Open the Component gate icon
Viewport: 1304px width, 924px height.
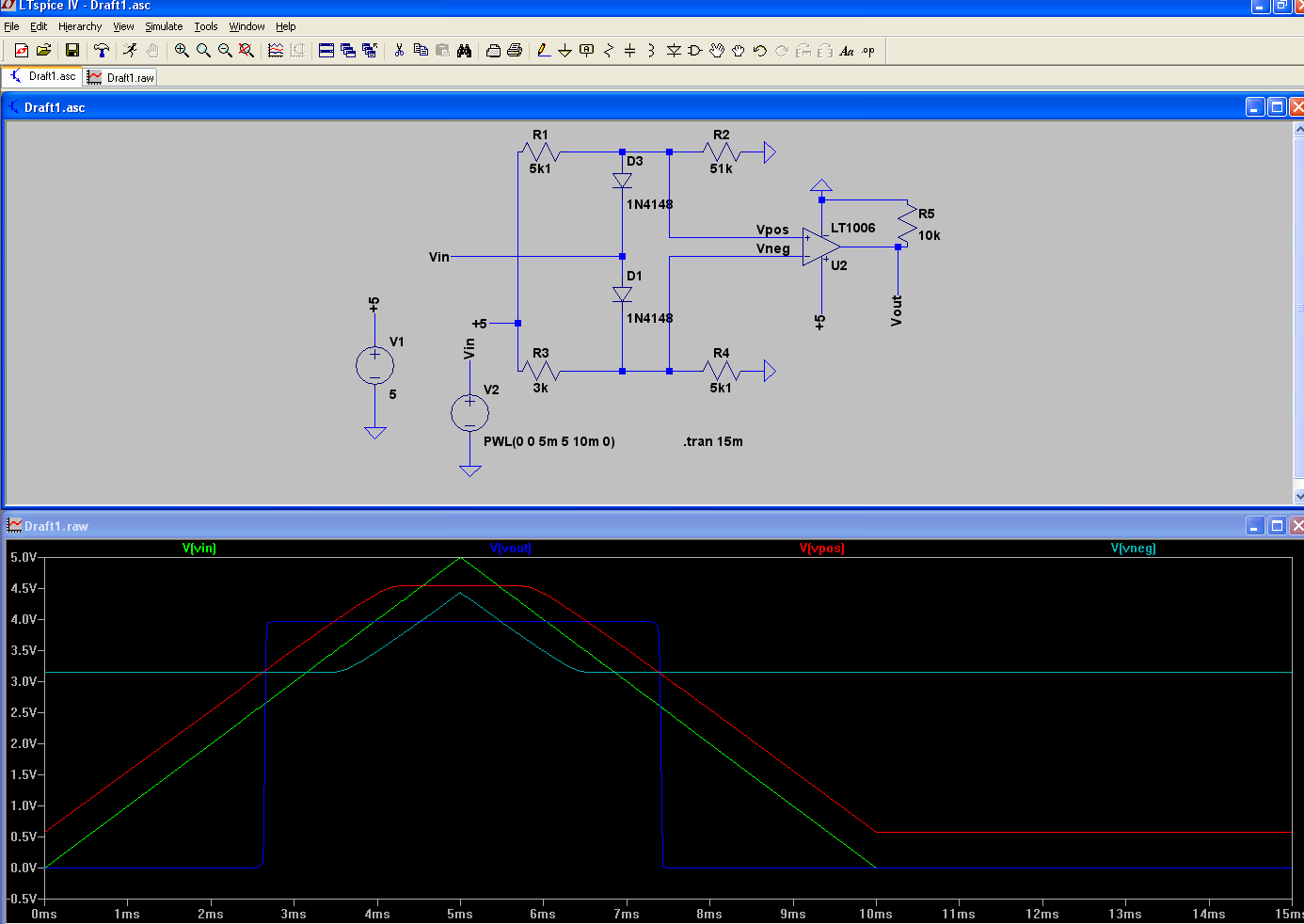[x=695, y=51]
